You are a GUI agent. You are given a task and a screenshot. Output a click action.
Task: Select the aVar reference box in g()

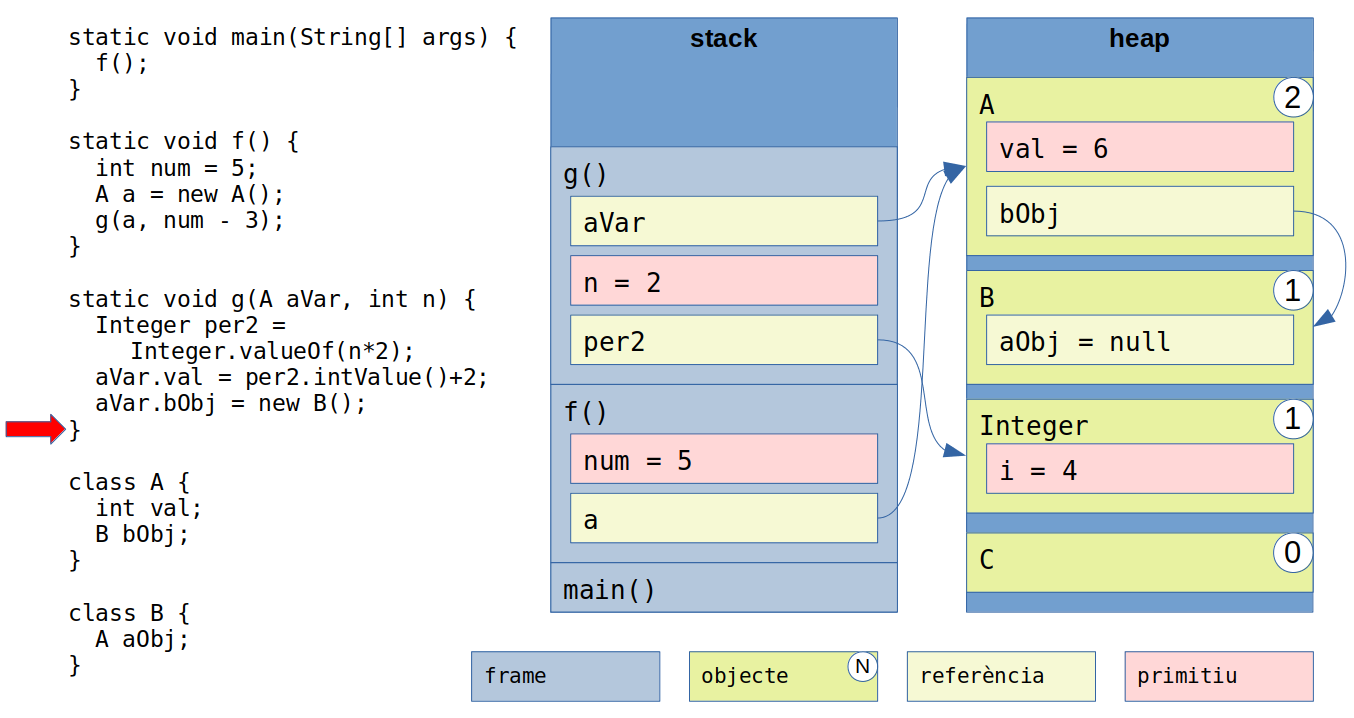pos(723,222)
